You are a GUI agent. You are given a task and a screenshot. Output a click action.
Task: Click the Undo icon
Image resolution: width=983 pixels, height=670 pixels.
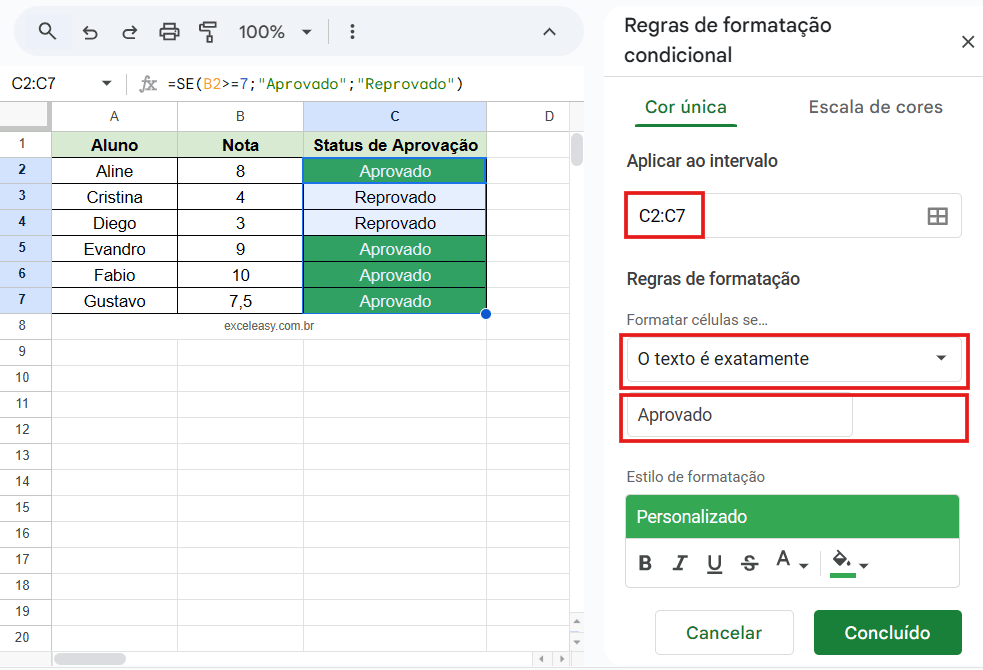(90, 31)
